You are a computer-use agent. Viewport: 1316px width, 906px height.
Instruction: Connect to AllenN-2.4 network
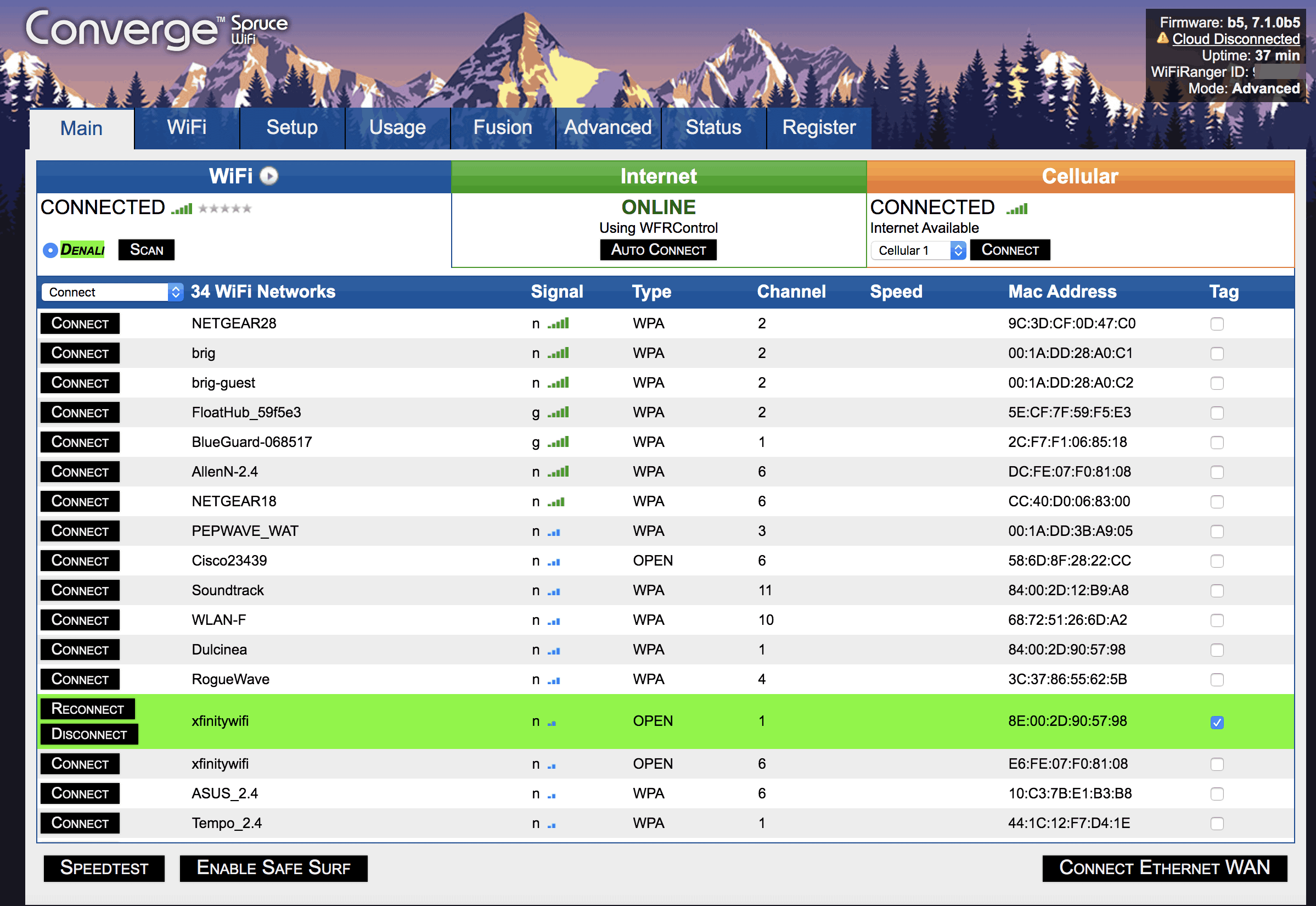[80, 472]
